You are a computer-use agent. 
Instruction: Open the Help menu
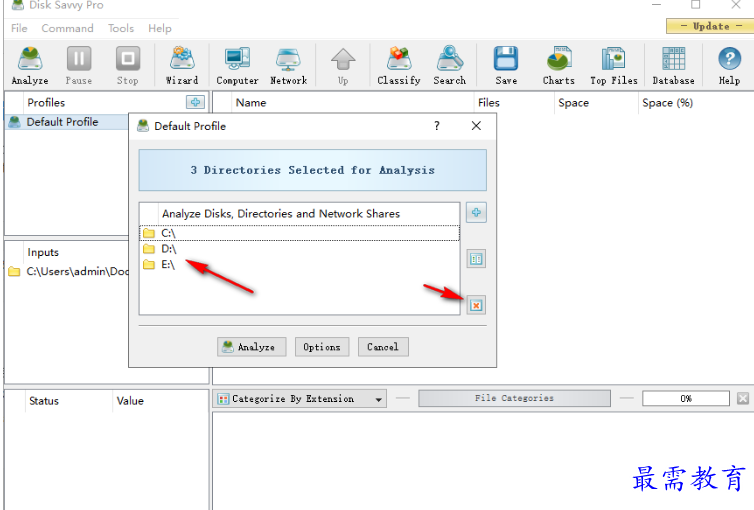[x=160, y=28]
